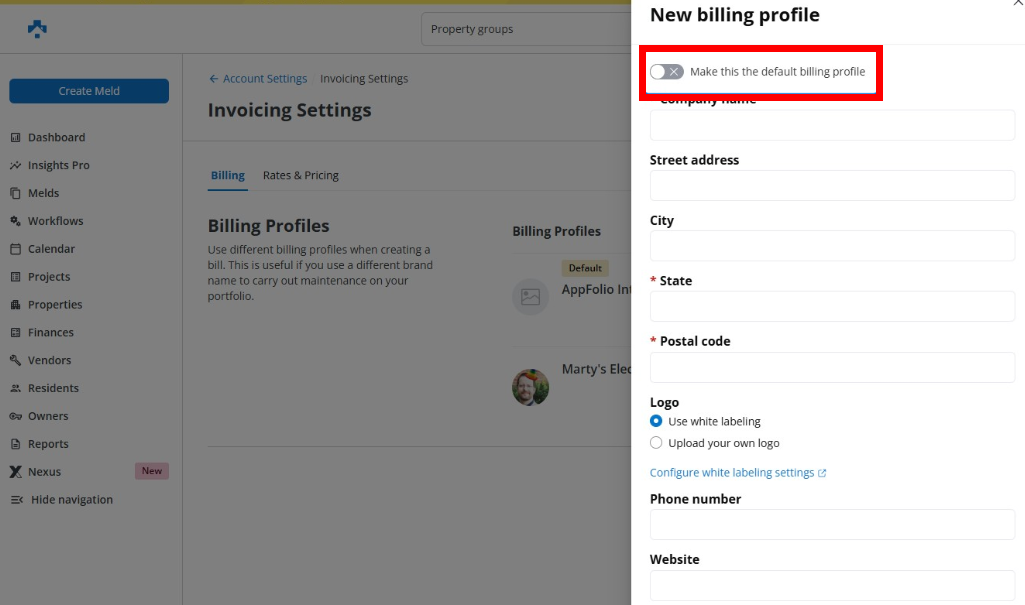This screenshot has height=605, width=1025.
Task: Open the Calendar sidebar item
Action: 51,249
